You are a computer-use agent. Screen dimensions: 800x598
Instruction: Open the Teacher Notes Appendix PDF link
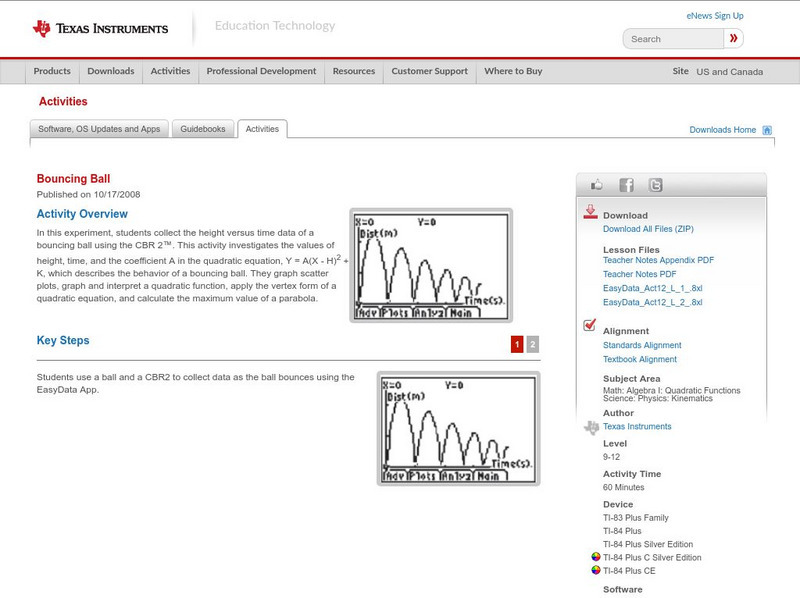[x=658, y=260]
